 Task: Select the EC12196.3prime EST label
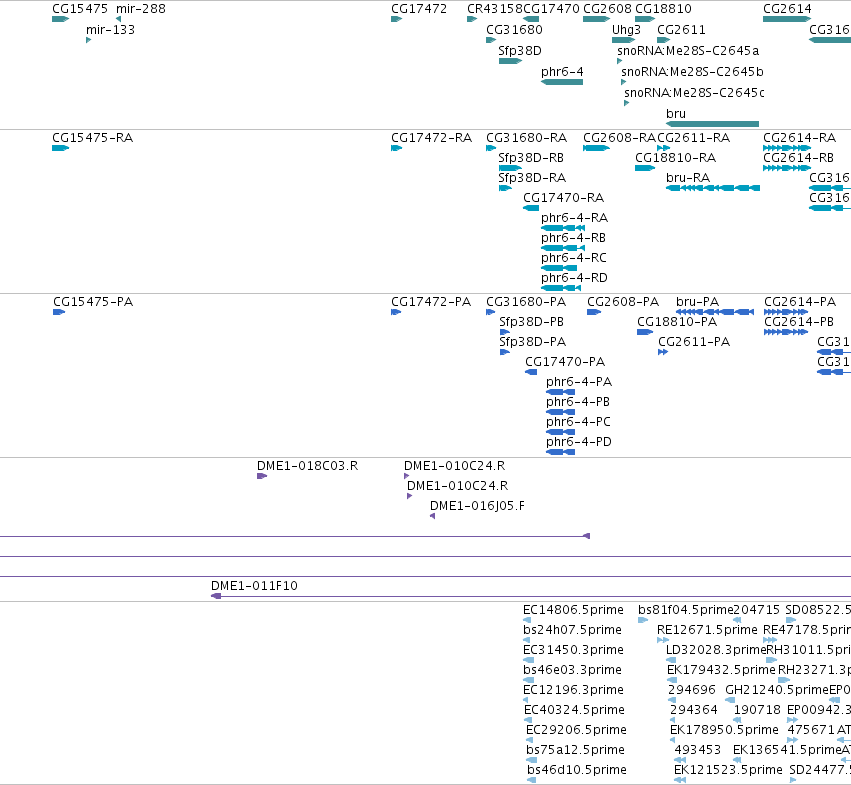(573, 691)
